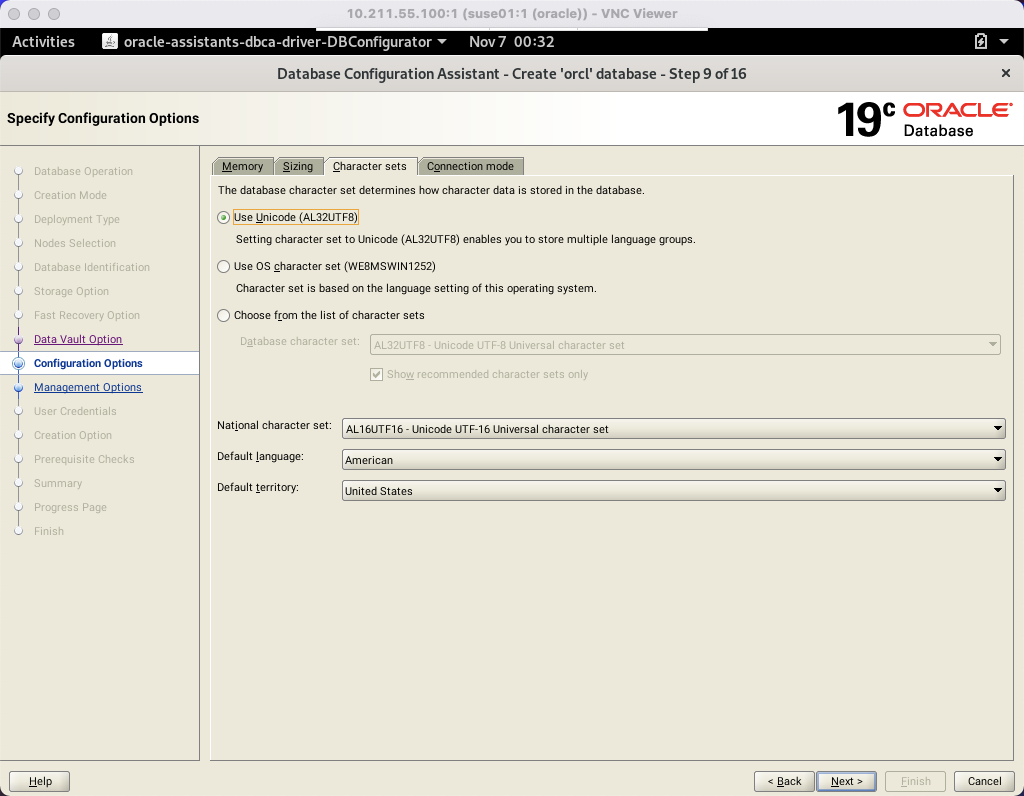Click Creation Mode step in sidebar
The height and width of the screenshot is (796, 1024).
coord(71,195)
